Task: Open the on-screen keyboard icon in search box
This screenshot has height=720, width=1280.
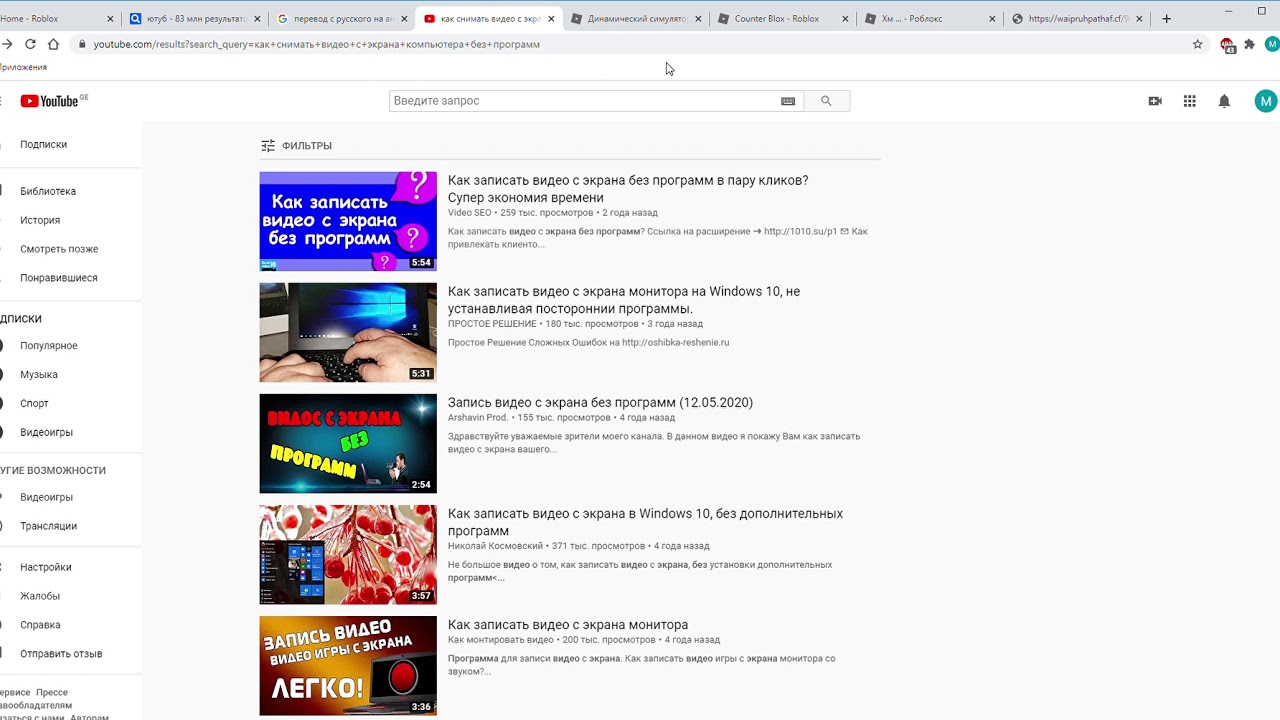Action: (x=788, y=101)
